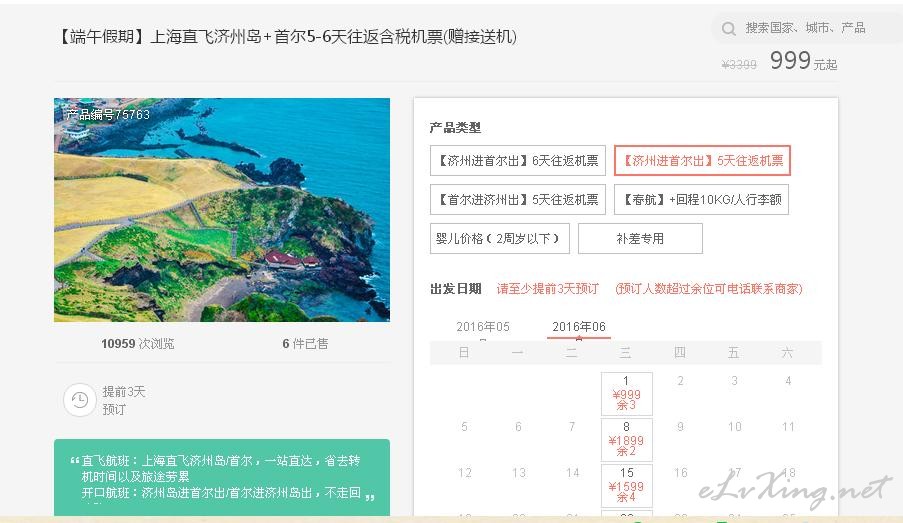
Task: Click the clock icon beside 提前3天预订
Action: tap(79, 400)
